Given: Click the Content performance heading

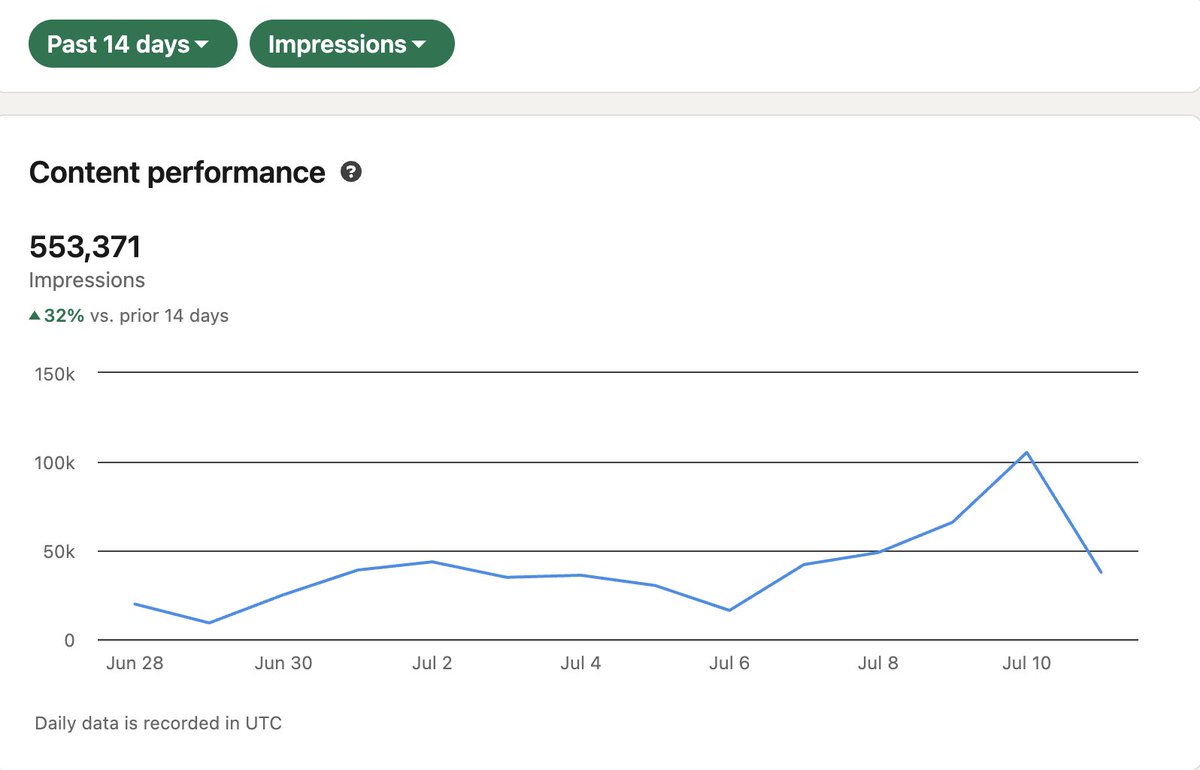Looking at the screenshot, I should 176,172.
